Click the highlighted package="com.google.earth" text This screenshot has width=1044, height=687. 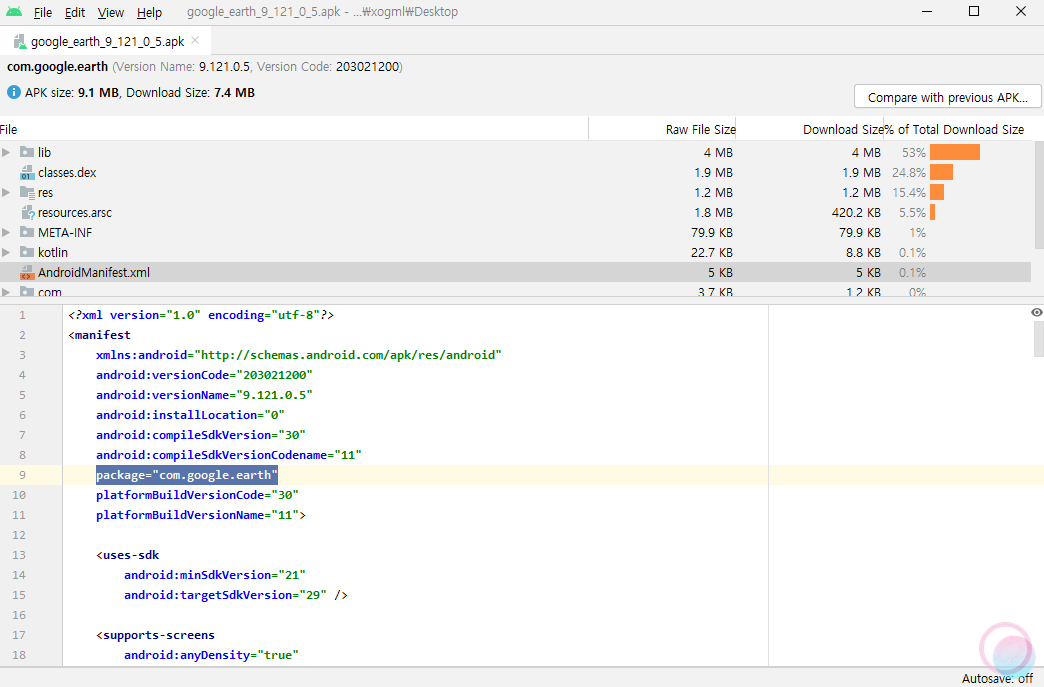[186, 475]
